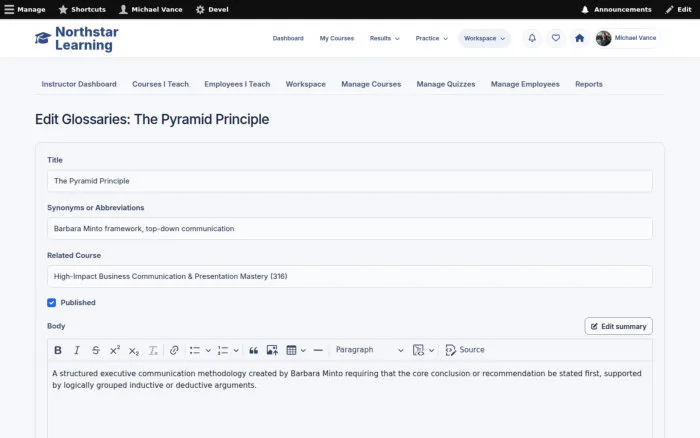Expand the table options arrow
This screenshot has height=438, width=700.
coord(303,350)
